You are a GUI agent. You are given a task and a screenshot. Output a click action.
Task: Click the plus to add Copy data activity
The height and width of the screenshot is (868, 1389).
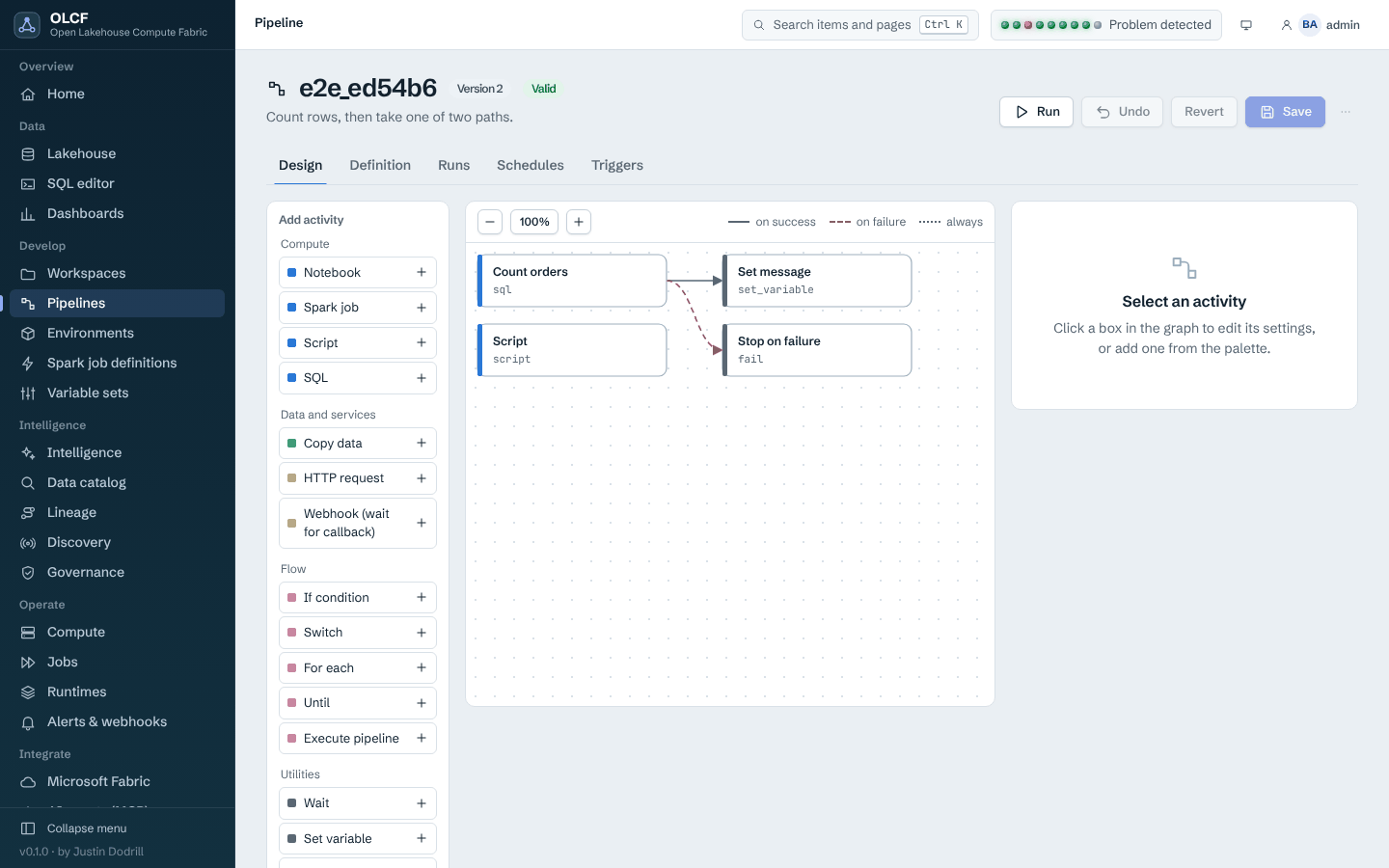point(422,443)
